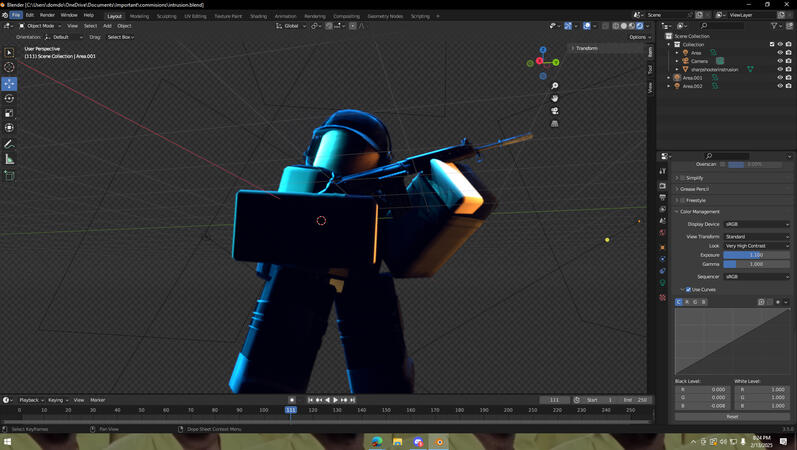Disable Area.002 in renders camera icon
Image resolution: width=797 pixels, height=450 pixels.
coord(788,86)
